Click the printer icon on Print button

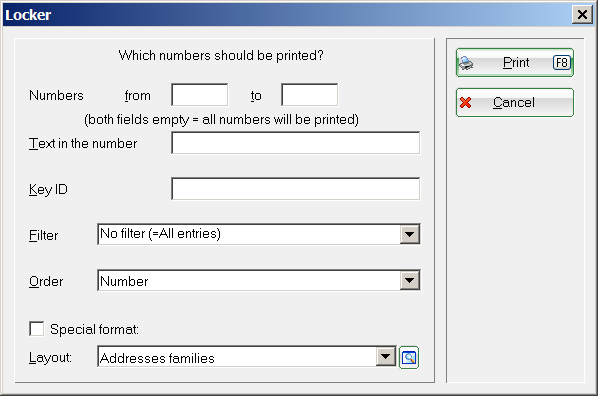(466, 63)
